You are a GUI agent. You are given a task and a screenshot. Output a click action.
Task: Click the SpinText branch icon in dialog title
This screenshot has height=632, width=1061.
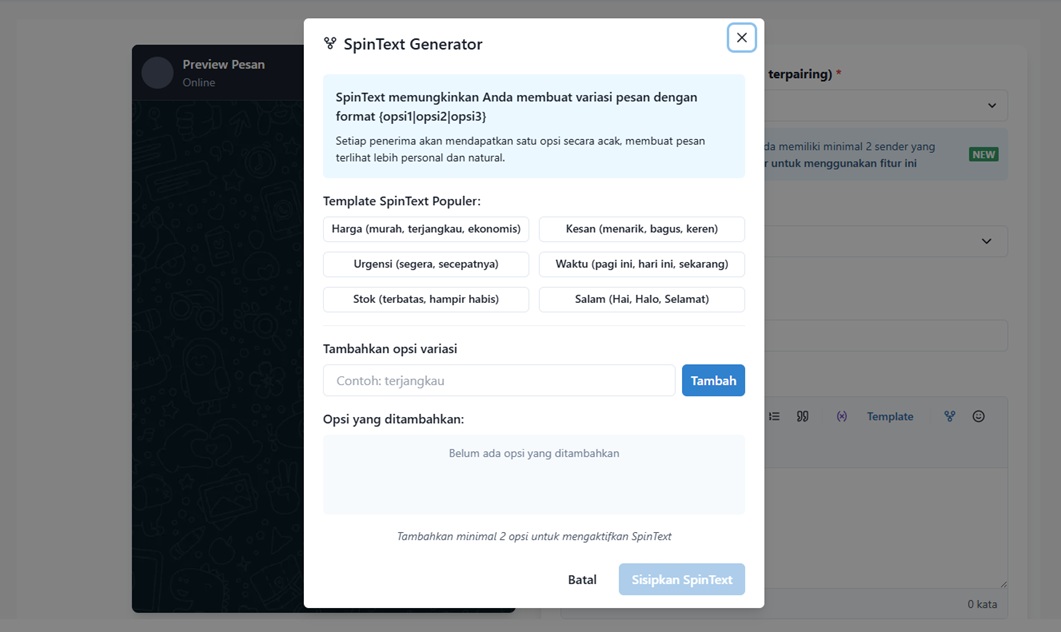click(330, 44)
